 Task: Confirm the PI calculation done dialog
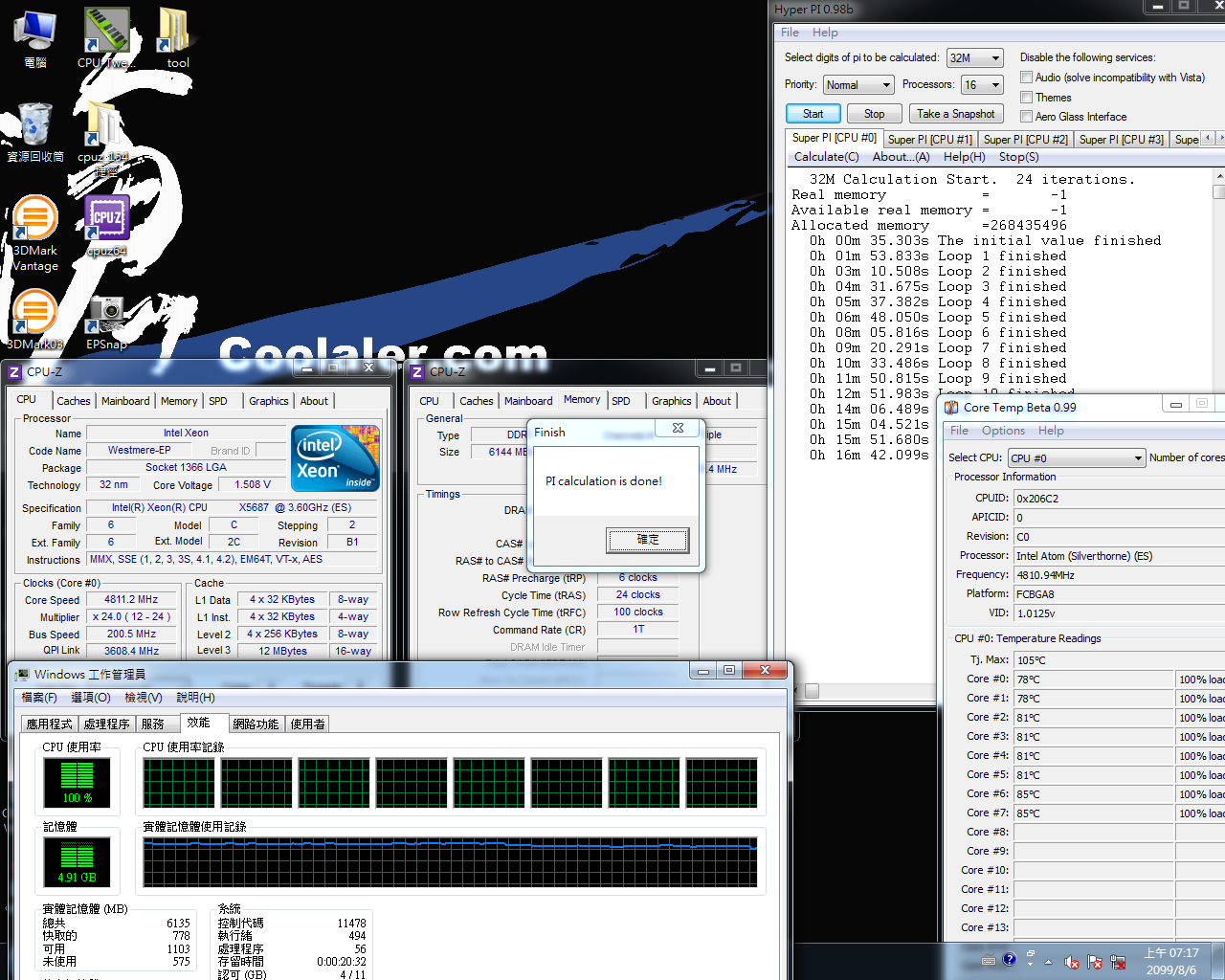tap(647, 540)
